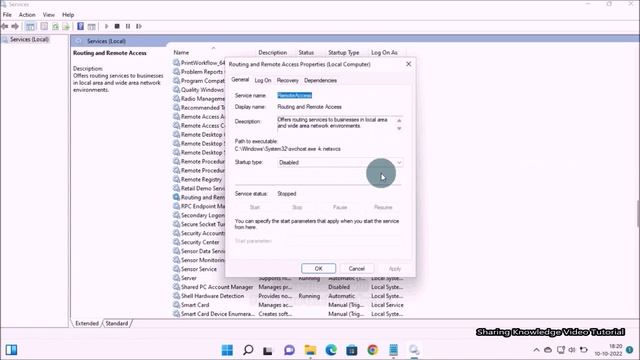
Task: Click the Start Service play icon
Action: click(x=107, y=26)
